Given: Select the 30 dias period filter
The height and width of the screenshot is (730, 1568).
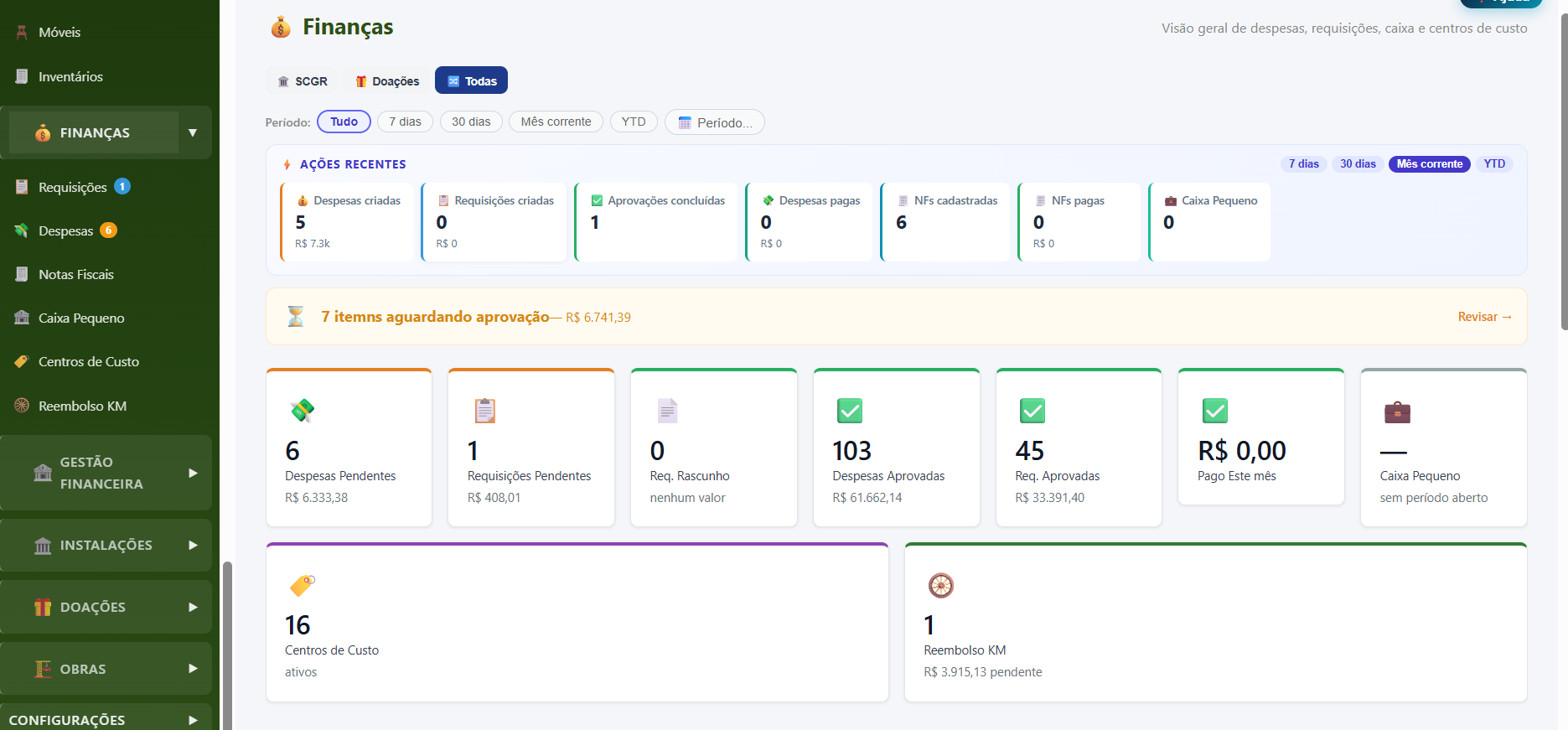Looking at the screenshot, I should [471, 122].
